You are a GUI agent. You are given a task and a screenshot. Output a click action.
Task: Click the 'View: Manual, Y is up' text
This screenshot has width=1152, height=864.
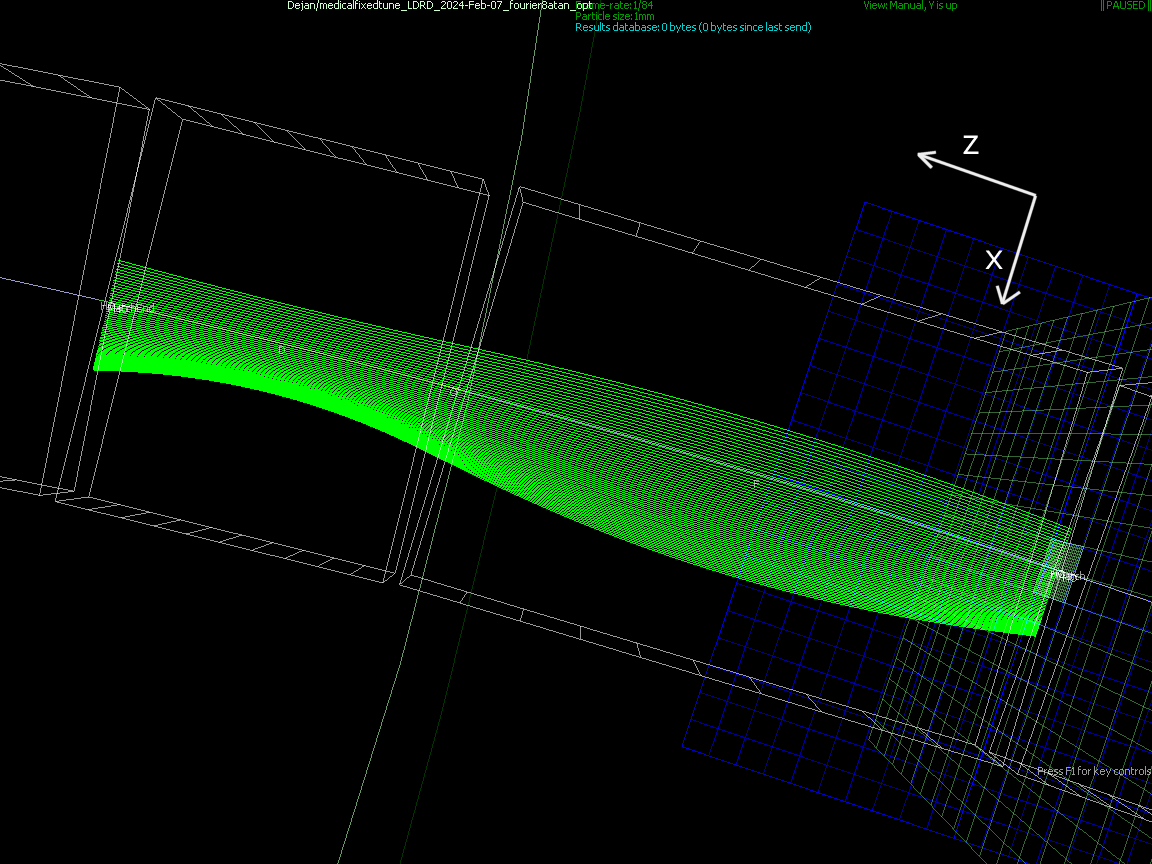[910, 6]
